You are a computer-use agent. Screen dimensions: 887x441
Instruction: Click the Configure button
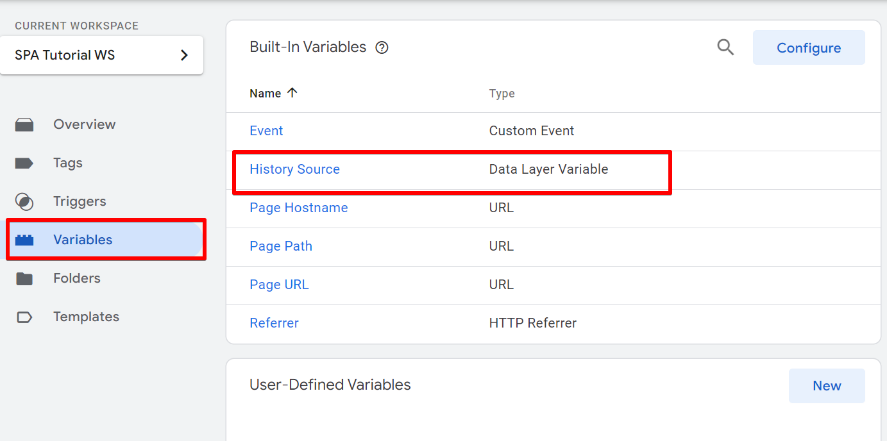pyautogui.click(x=808, y=48)
